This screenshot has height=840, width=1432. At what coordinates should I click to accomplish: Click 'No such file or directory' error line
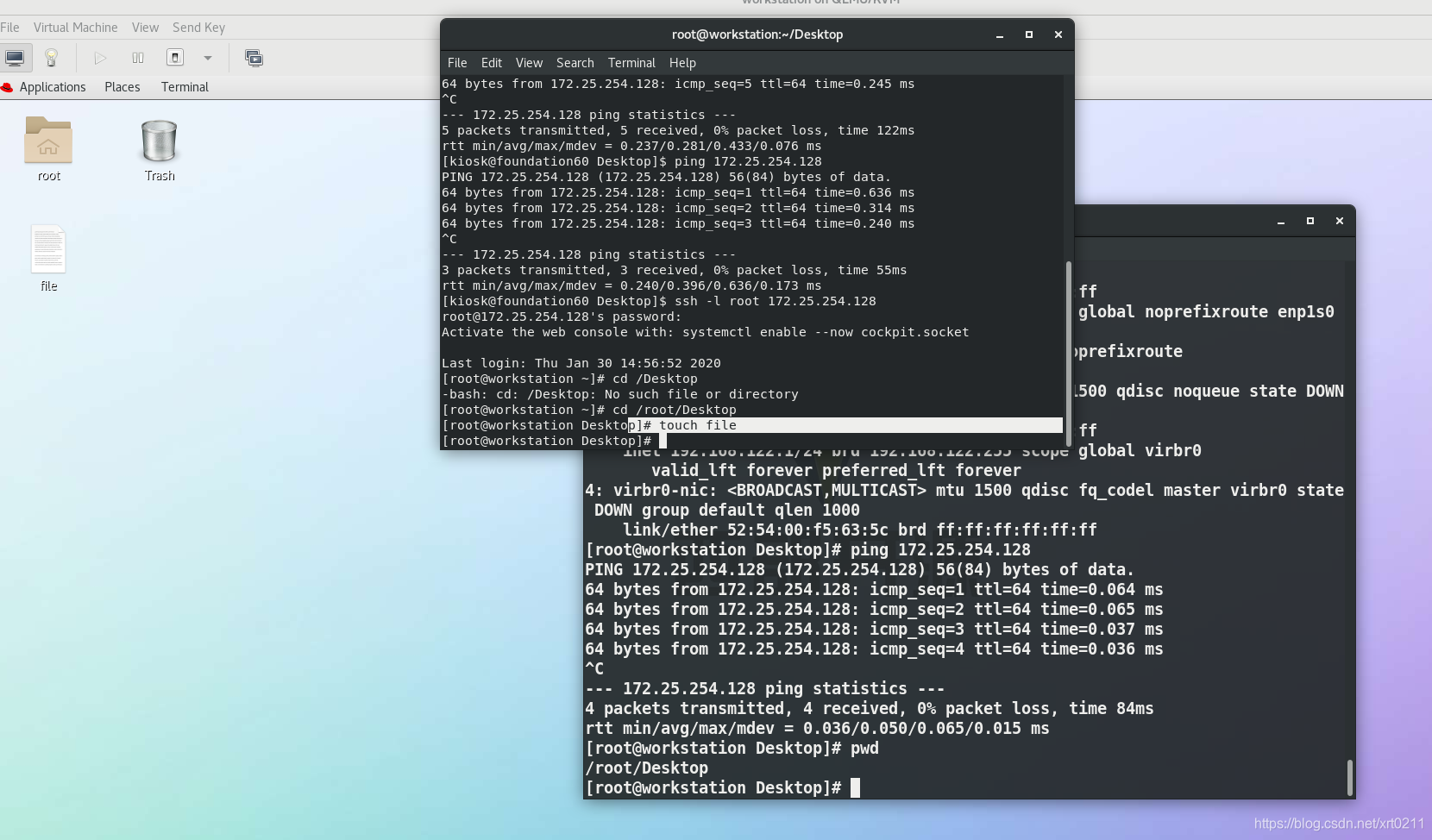click(x=620, y=394)
